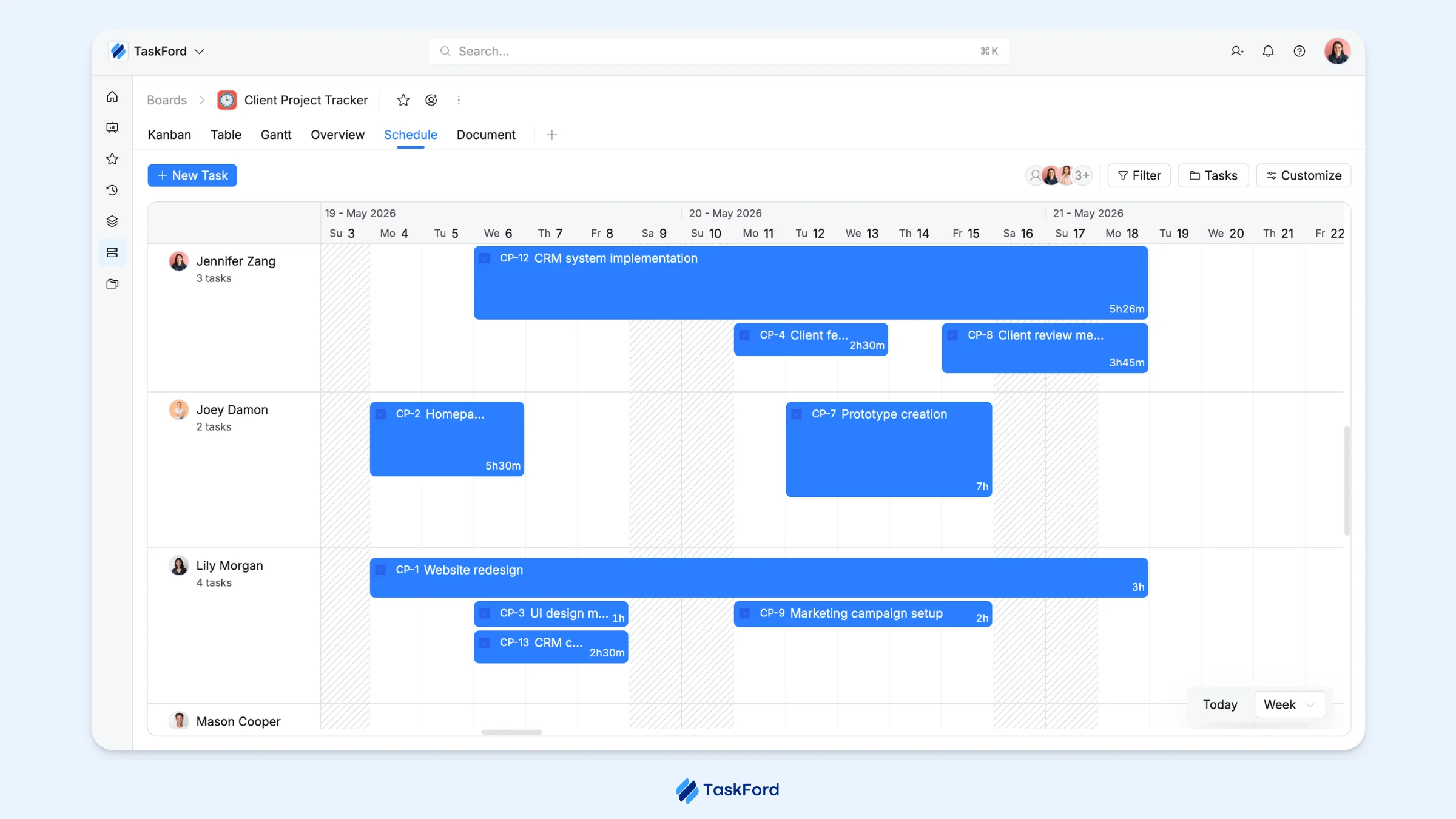Screen dimensions: 1456x819
Task: Tick the CP-8 Client review checkbox
Action: (952, 335)
